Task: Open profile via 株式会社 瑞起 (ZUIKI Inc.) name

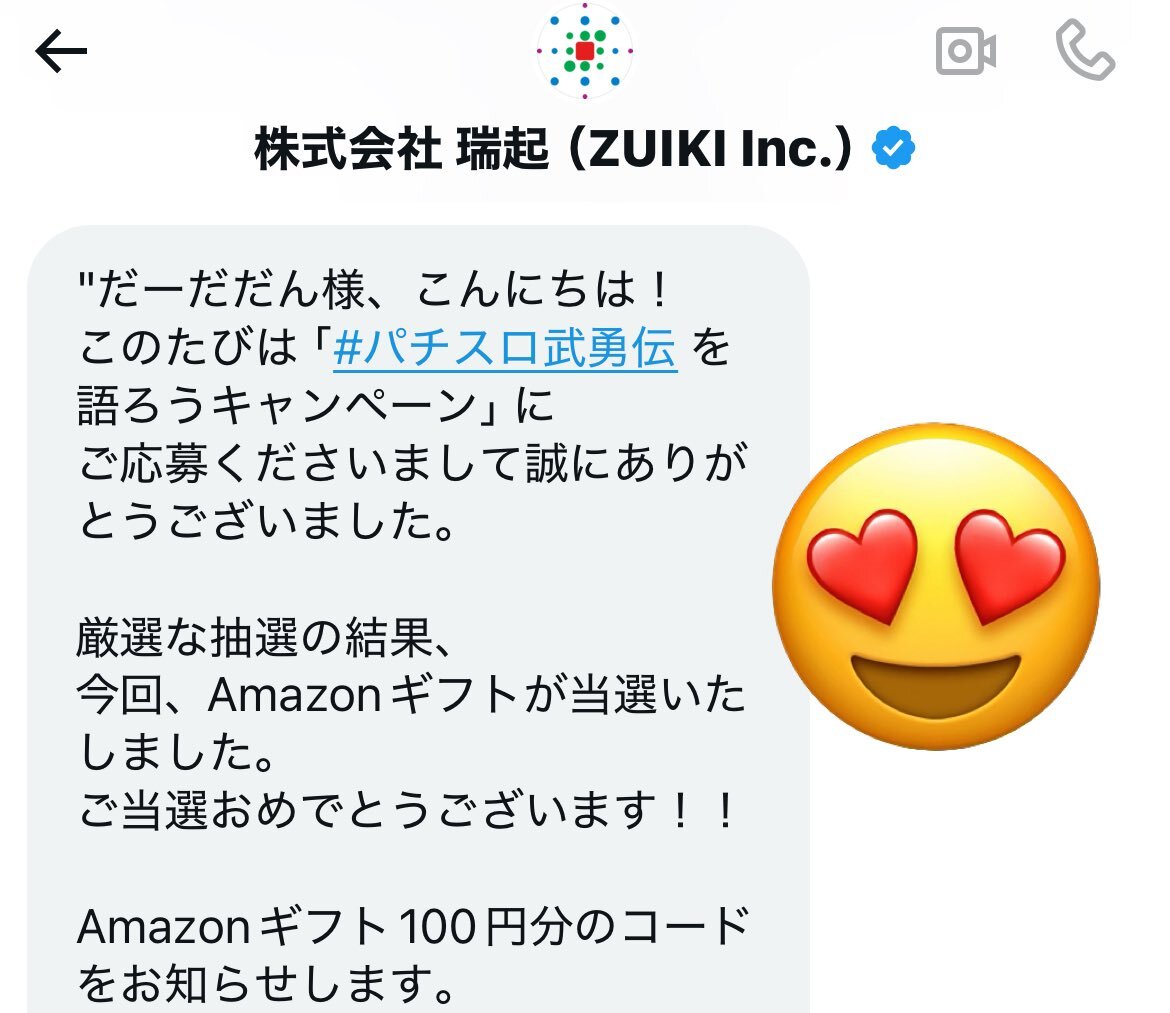Action: [x=553, y=148]
